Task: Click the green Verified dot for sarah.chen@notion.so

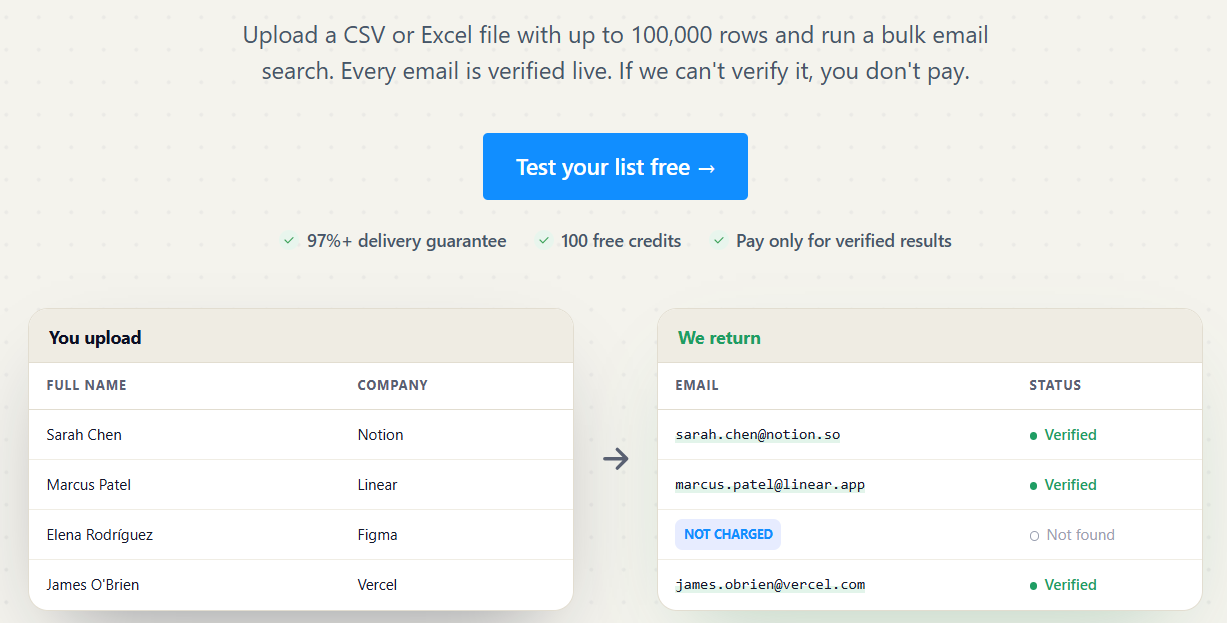Action: coord(1033,436)
